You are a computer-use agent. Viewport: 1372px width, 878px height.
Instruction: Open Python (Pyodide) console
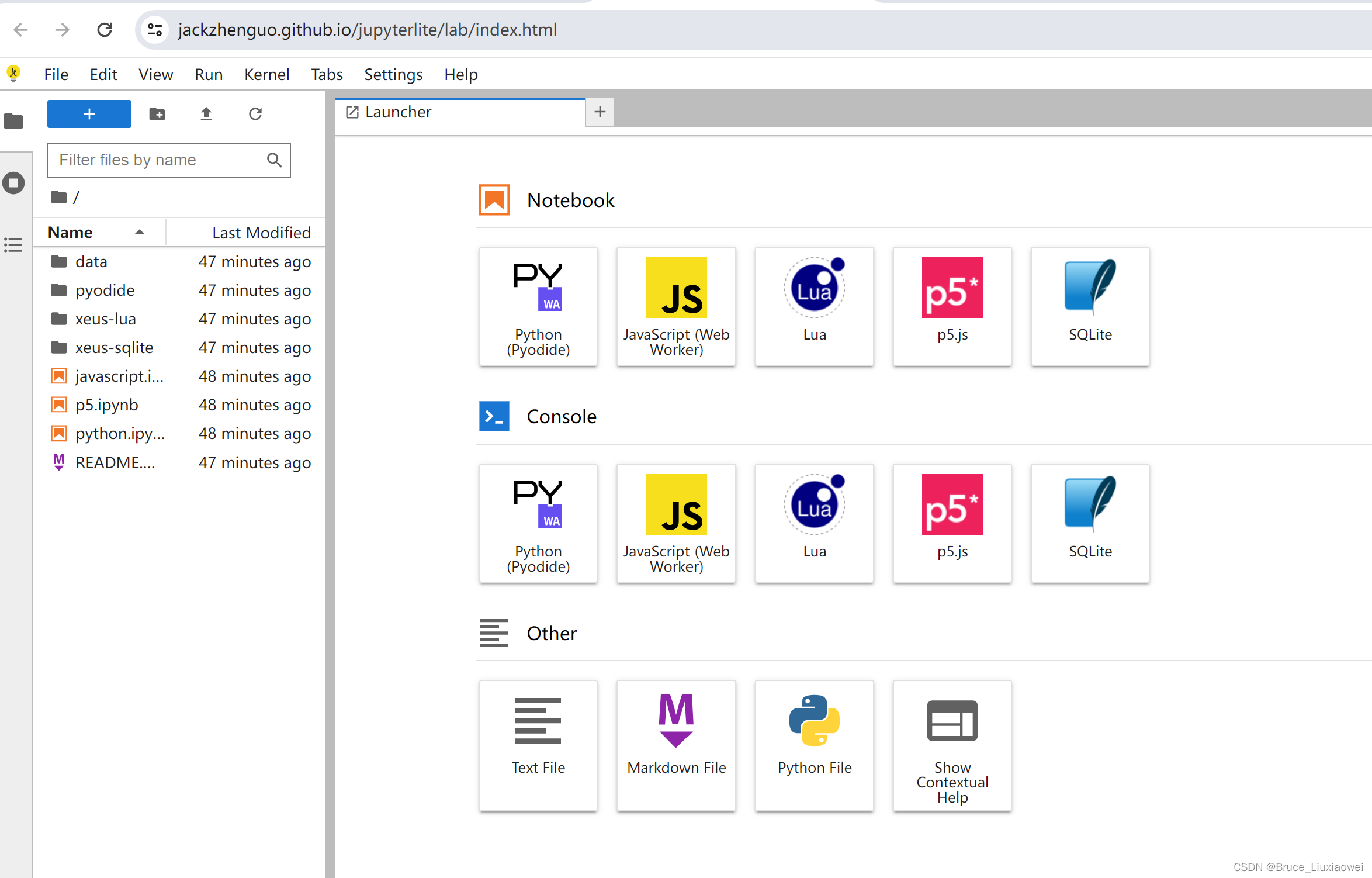(538, 524)
